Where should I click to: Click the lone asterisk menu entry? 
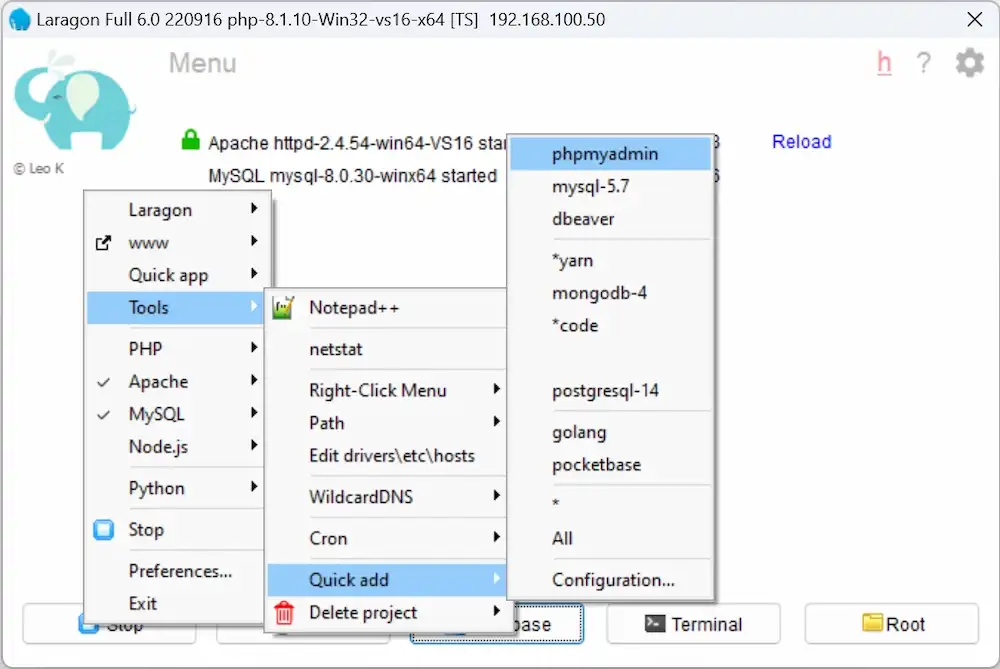(x=610, y=504)
